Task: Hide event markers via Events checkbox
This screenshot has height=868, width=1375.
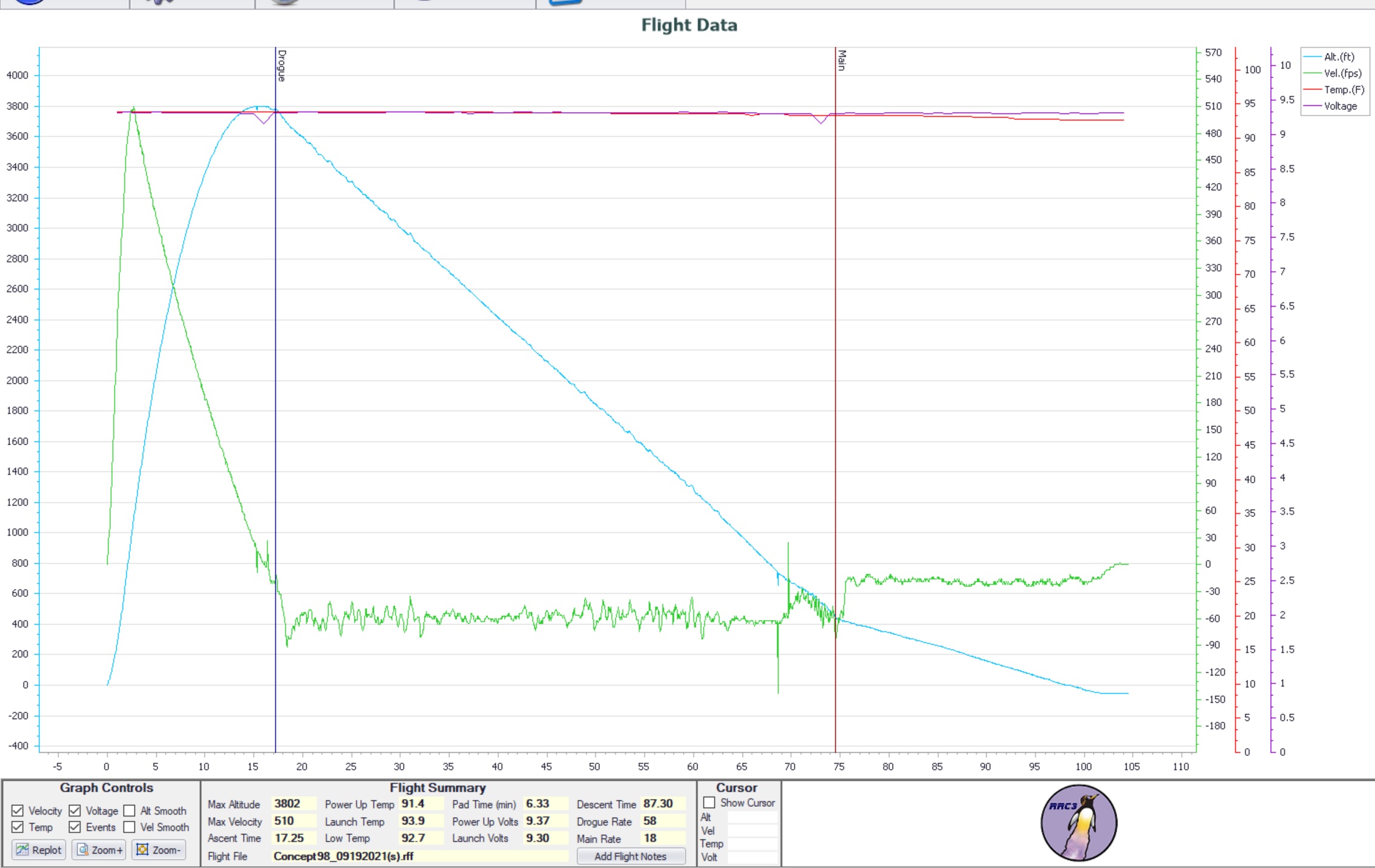Action: [75, 827]
